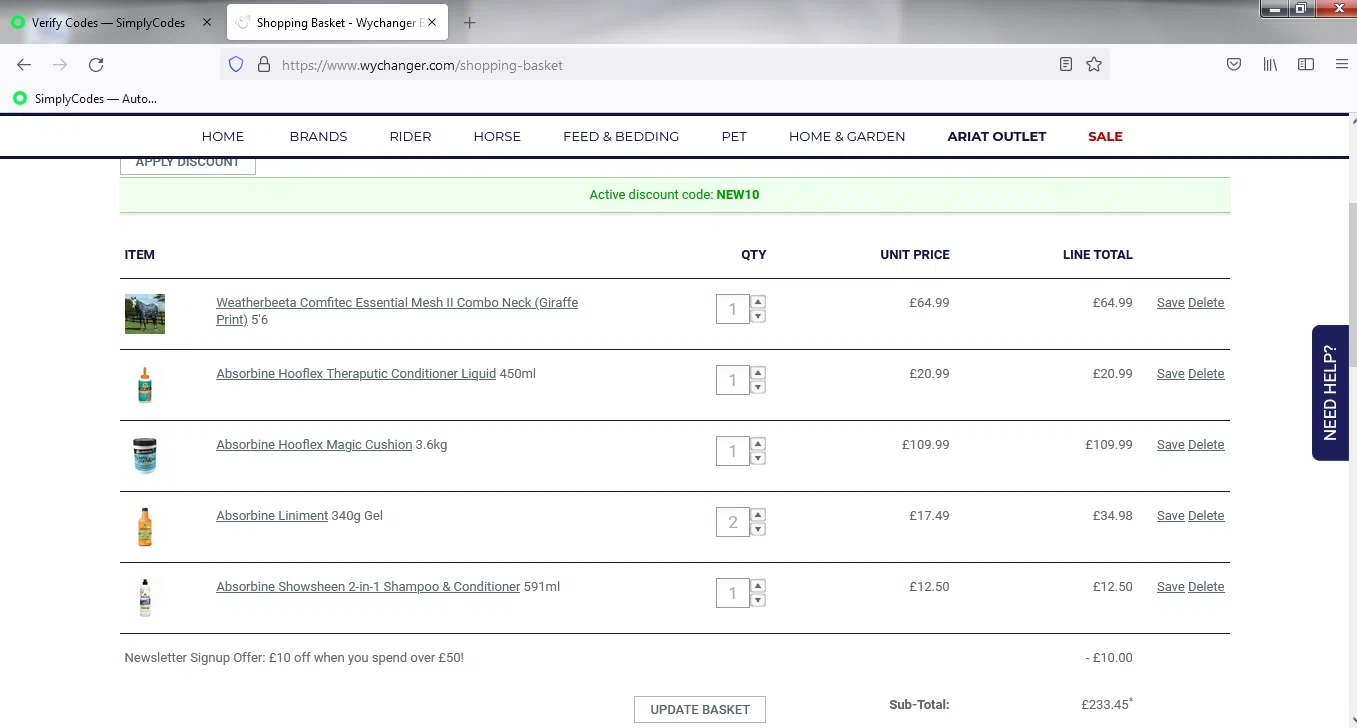Click the tracking protection shield icon
The height and width of the screenshot is (728, 1357).
point(236,65)
